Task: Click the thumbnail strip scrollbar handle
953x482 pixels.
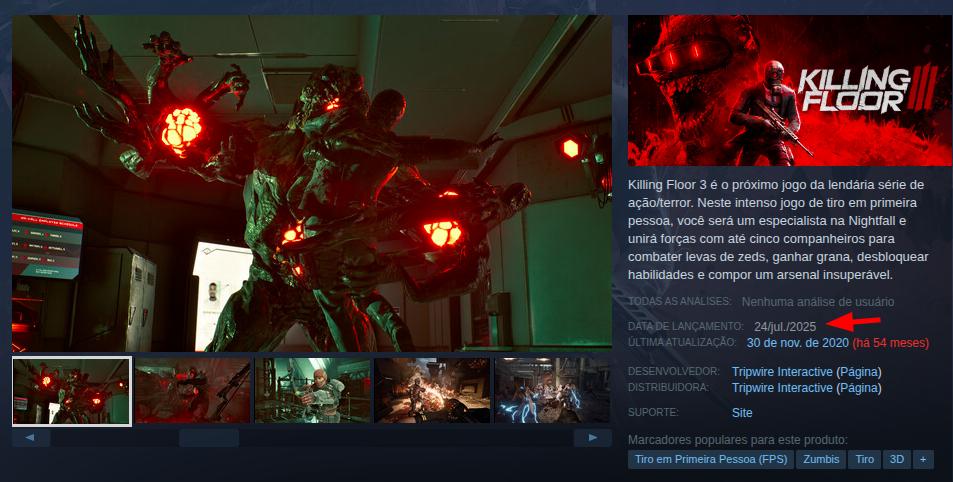Action: click(208, 438)
